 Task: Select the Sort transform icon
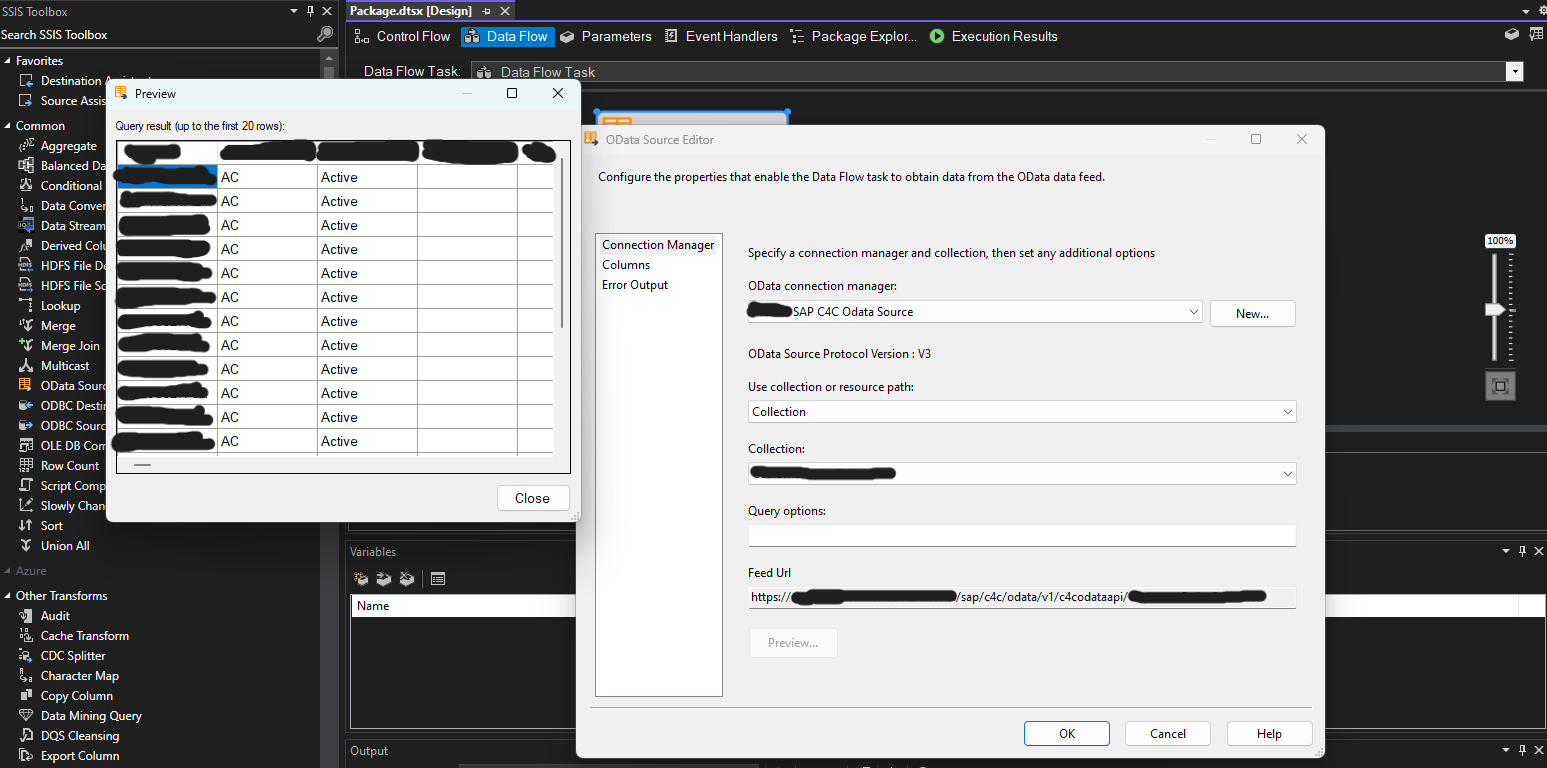[x=26, y=526]
